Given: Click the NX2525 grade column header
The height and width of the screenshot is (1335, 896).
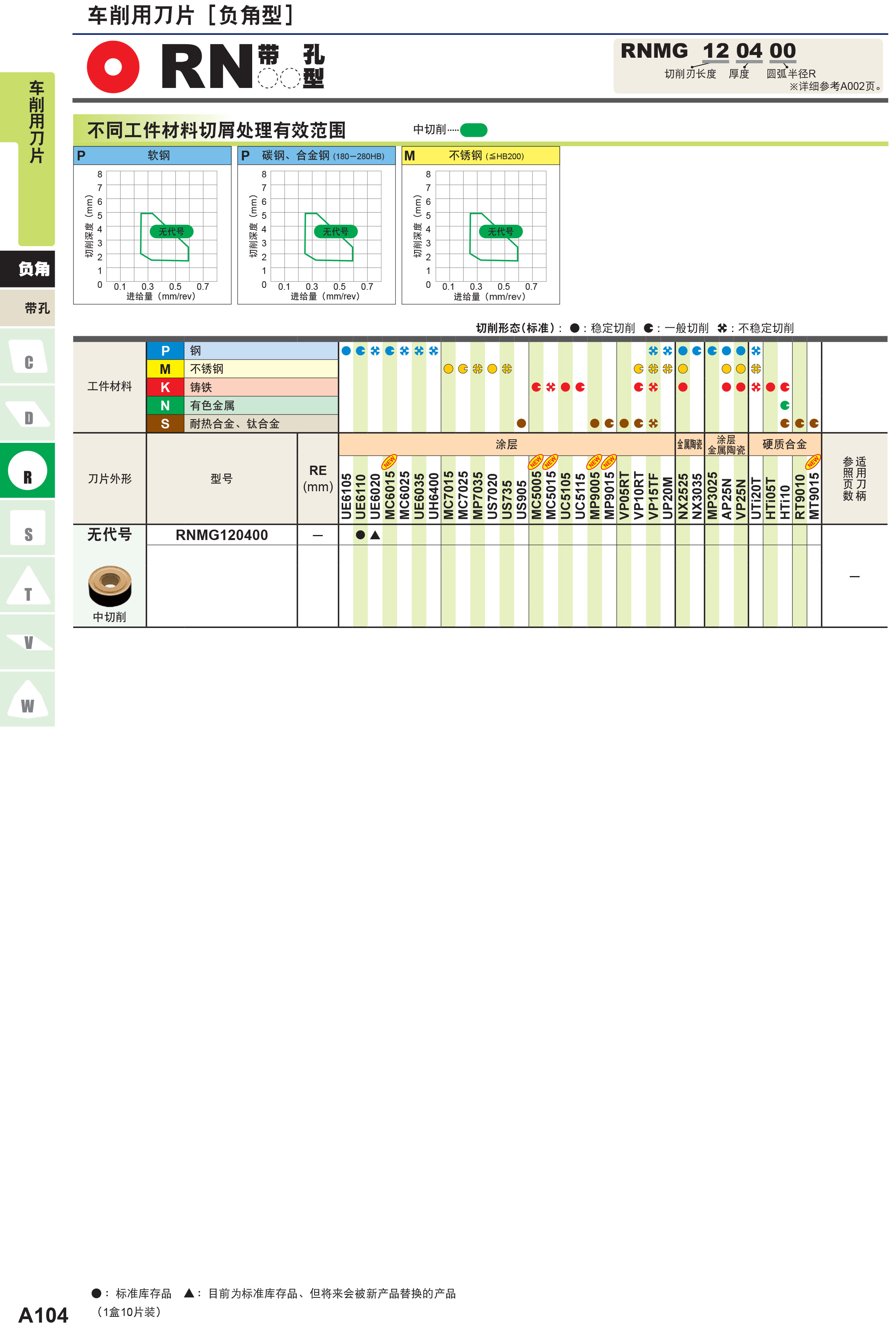Looking at the screenshot, I should [x=682, y=496].
